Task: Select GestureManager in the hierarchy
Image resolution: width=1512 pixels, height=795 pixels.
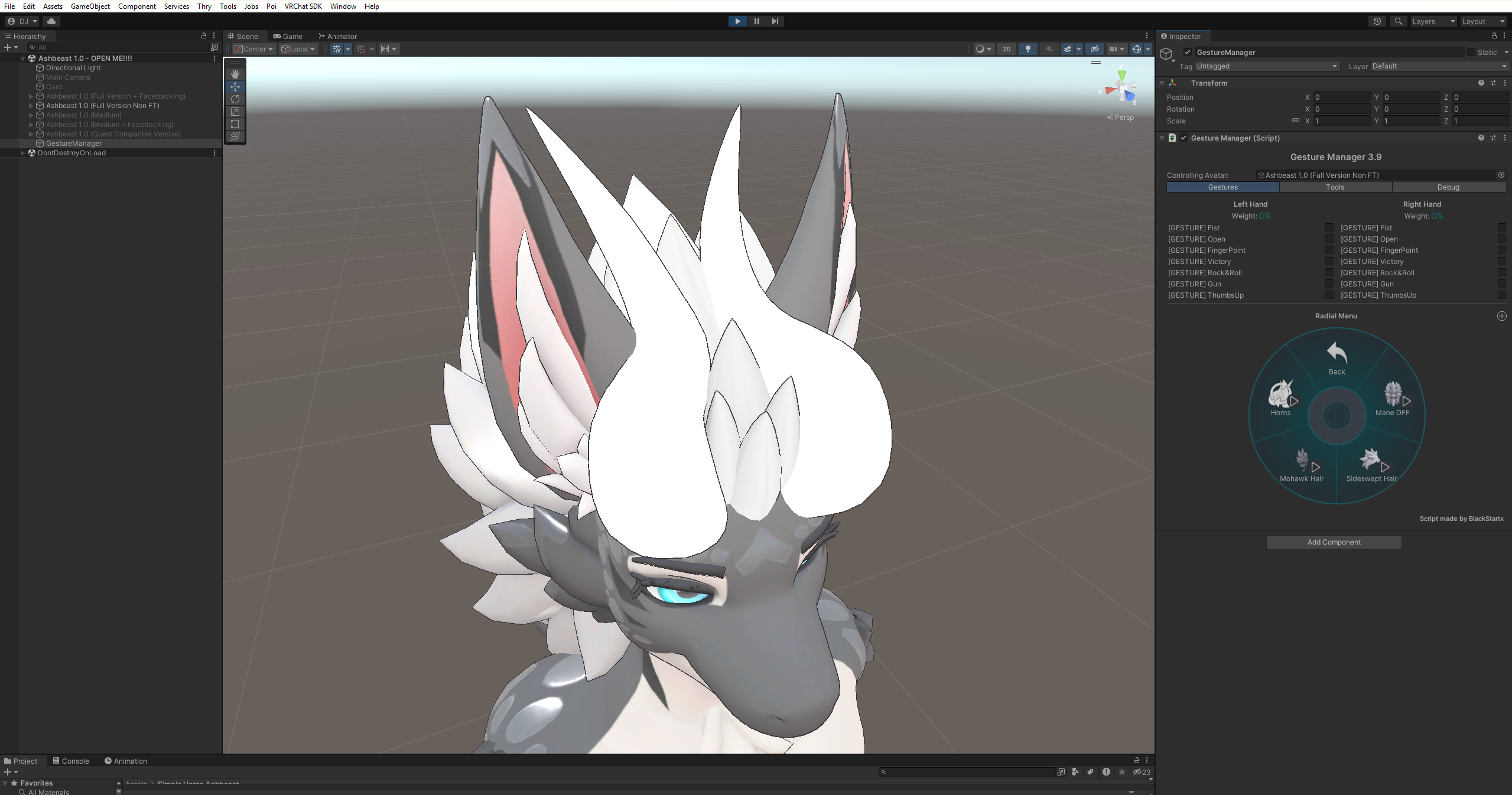Action: 74,144
